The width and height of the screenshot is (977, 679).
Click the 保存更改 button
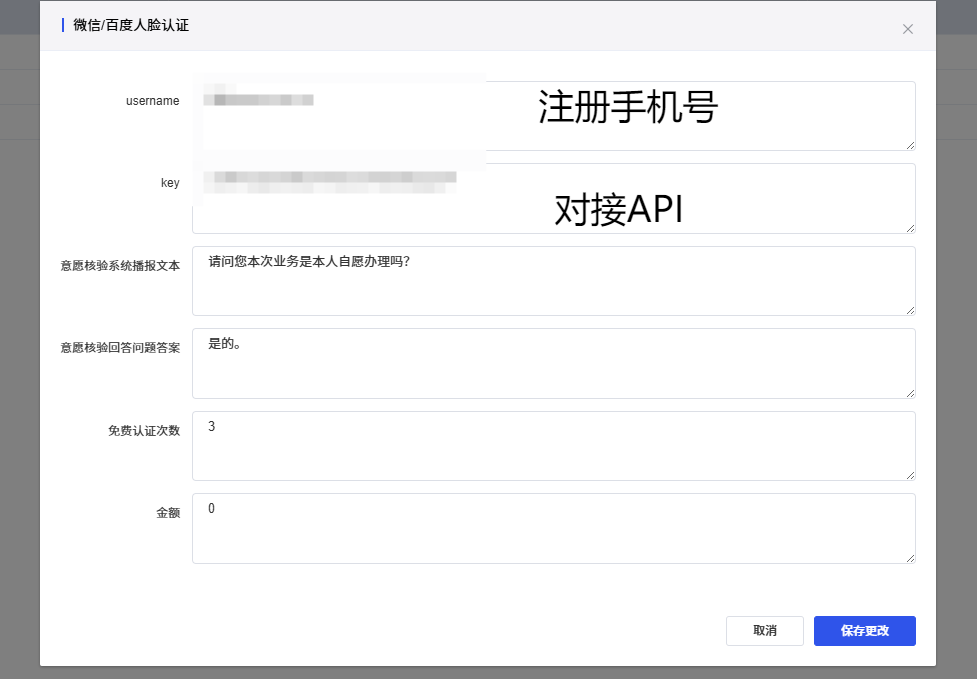click(864, 631)
